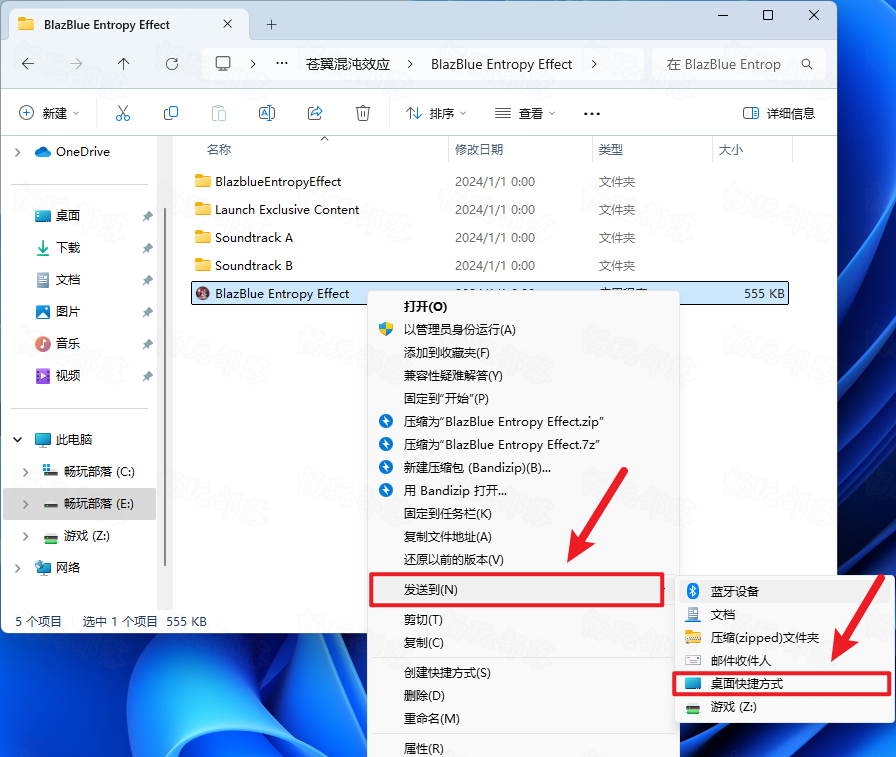
Task: Select 压缩(zipped)文件夹 in the submenu
Action: pos(765,638)
